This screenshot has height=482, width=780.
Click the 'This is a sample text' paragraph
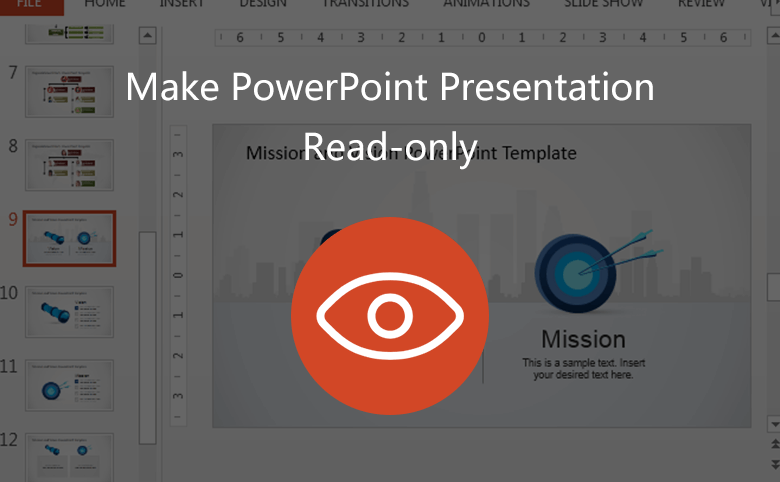point(584,369)
